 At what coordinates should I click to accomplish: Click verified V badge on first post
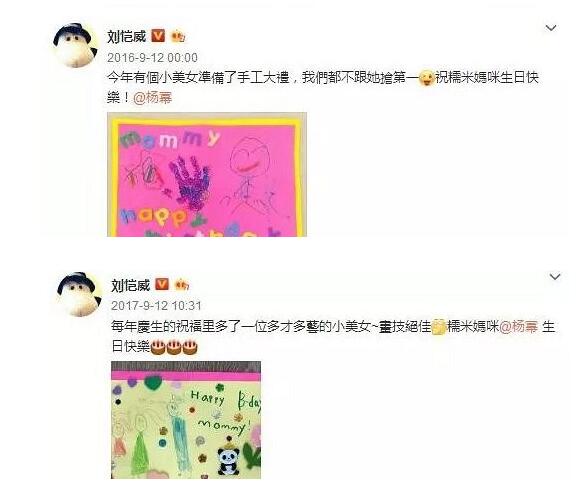(158, 35)
